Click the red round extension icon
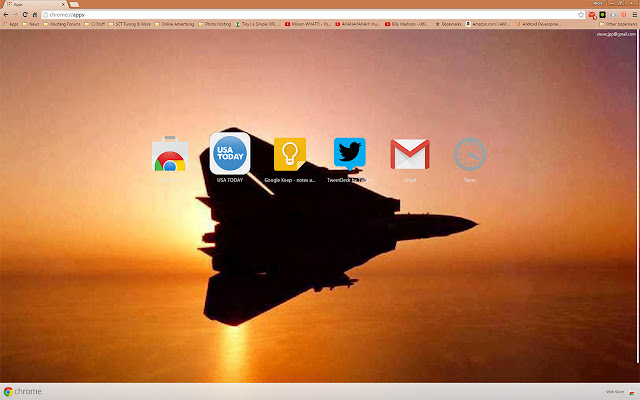The width and height of the screenshot is (640, 400). point(624,15)
